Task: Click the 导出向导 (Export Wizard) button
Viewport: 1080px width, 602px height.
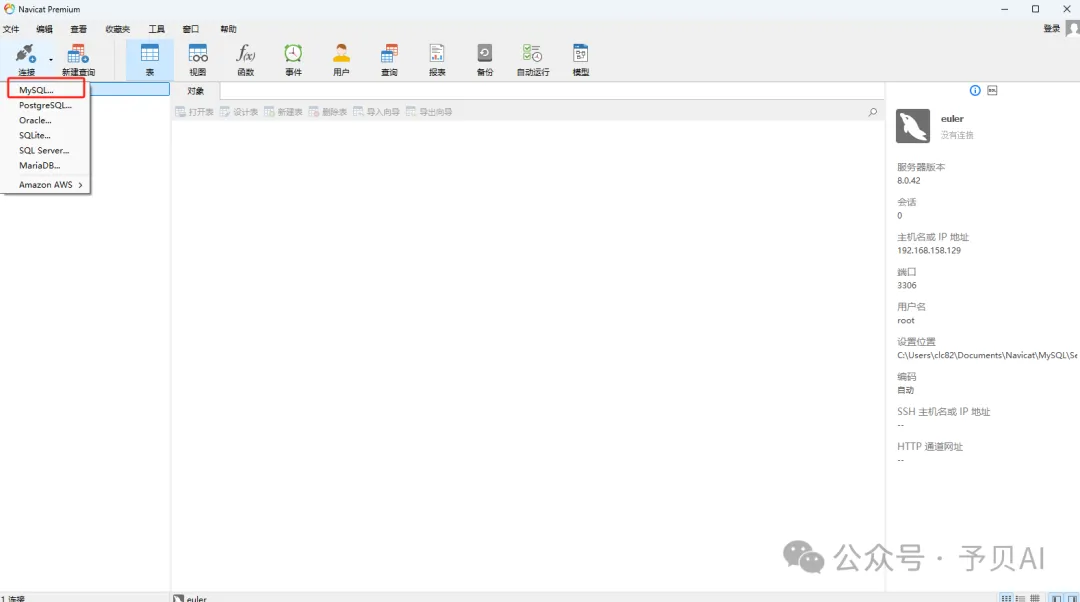Action: [429, 112]
